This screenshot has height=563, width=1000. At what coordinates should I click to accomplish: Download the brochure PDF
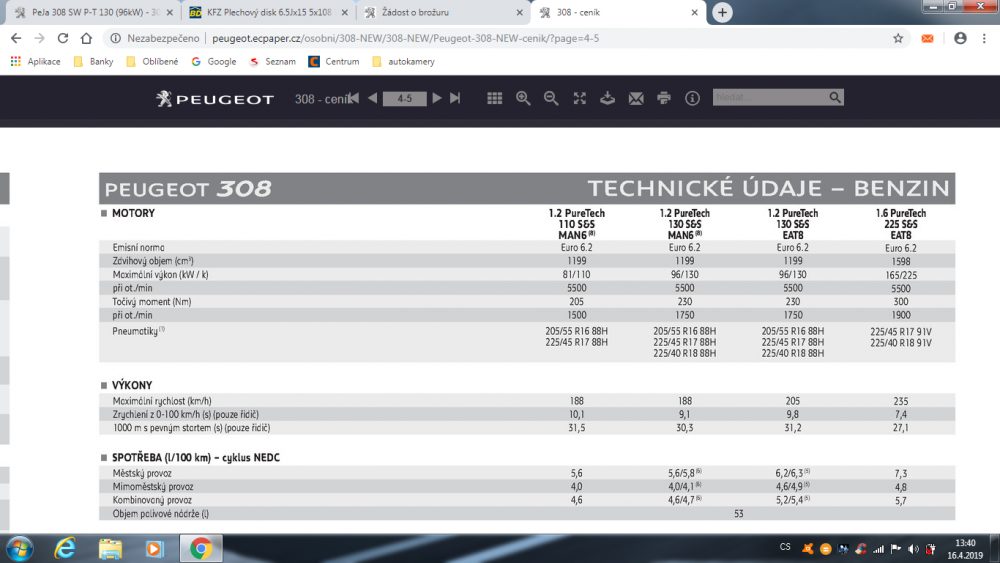click(607, 98)
